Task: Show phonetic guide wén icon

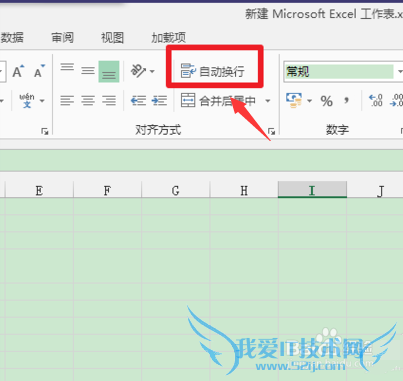Action: pos(27,100)
